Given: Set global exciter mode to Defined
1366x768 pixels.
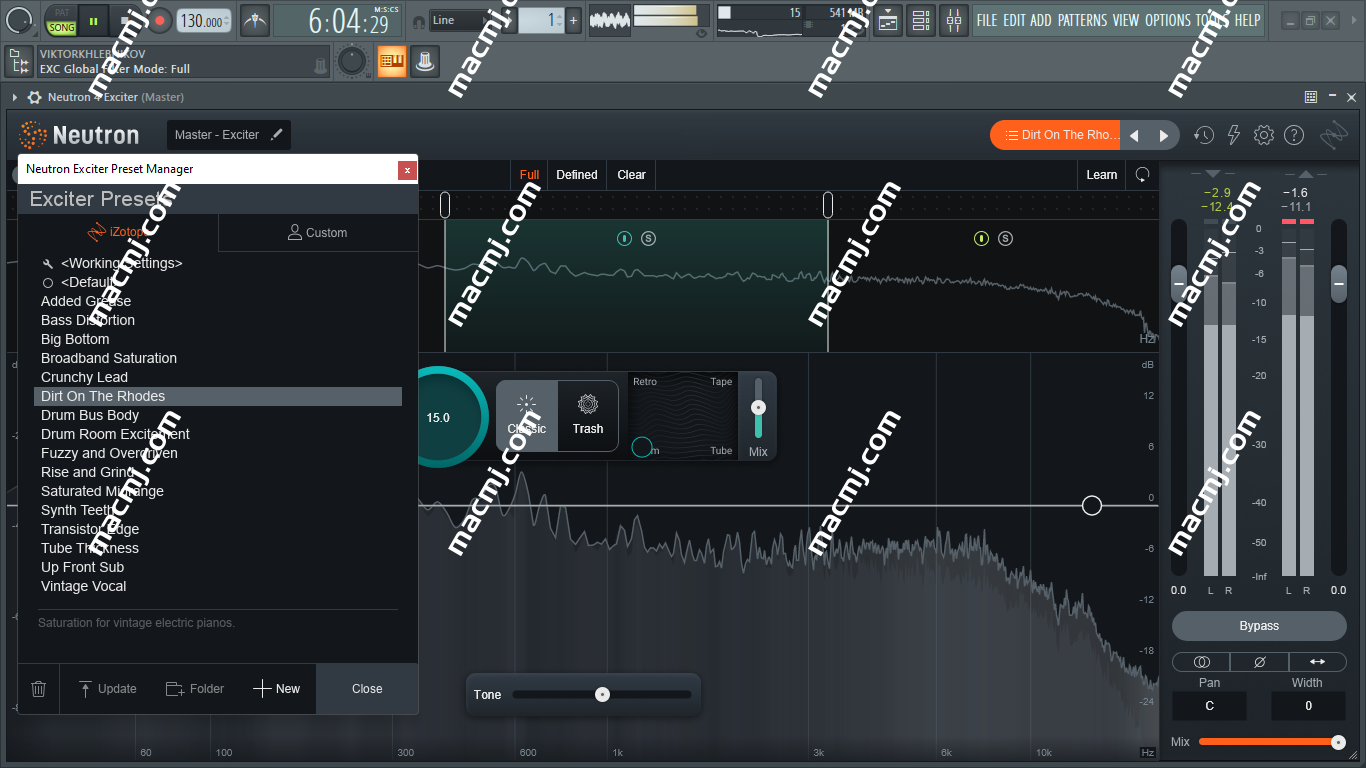Looking at the screenshot, I should (x=577, y=175).
